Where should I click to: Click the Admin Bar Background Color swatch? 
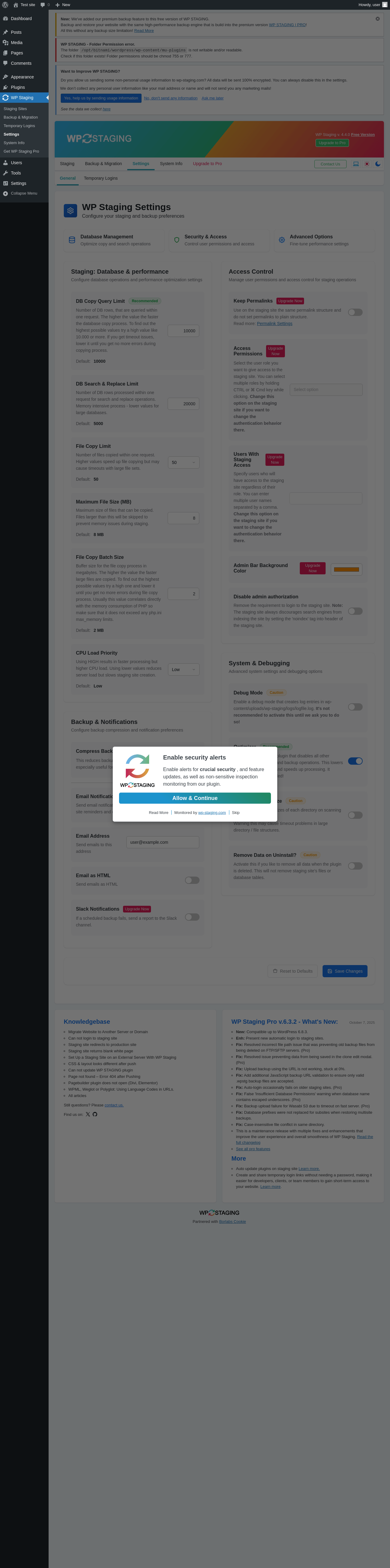coord(347,569)
